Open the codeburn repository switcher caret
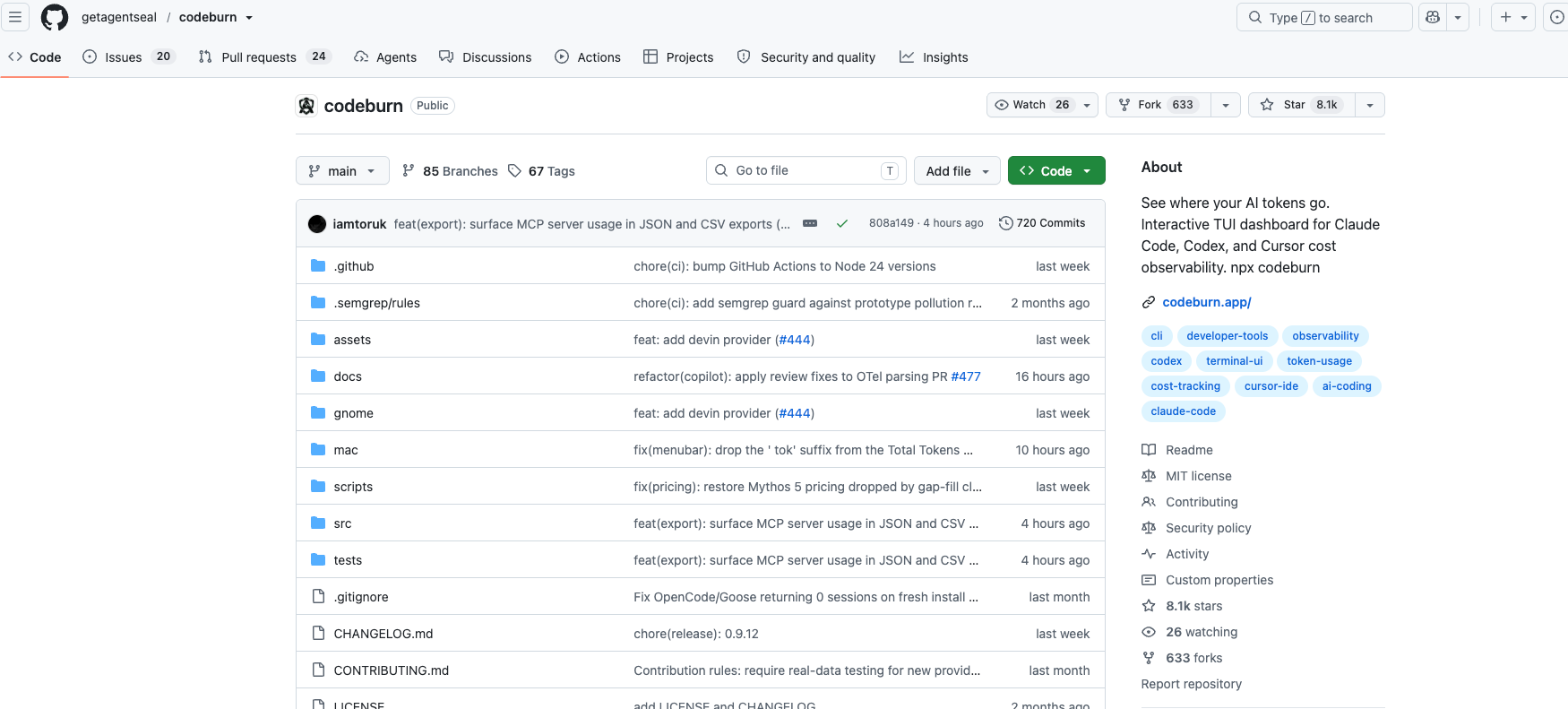The image size is (1568, 709). (x=249, y=17)
